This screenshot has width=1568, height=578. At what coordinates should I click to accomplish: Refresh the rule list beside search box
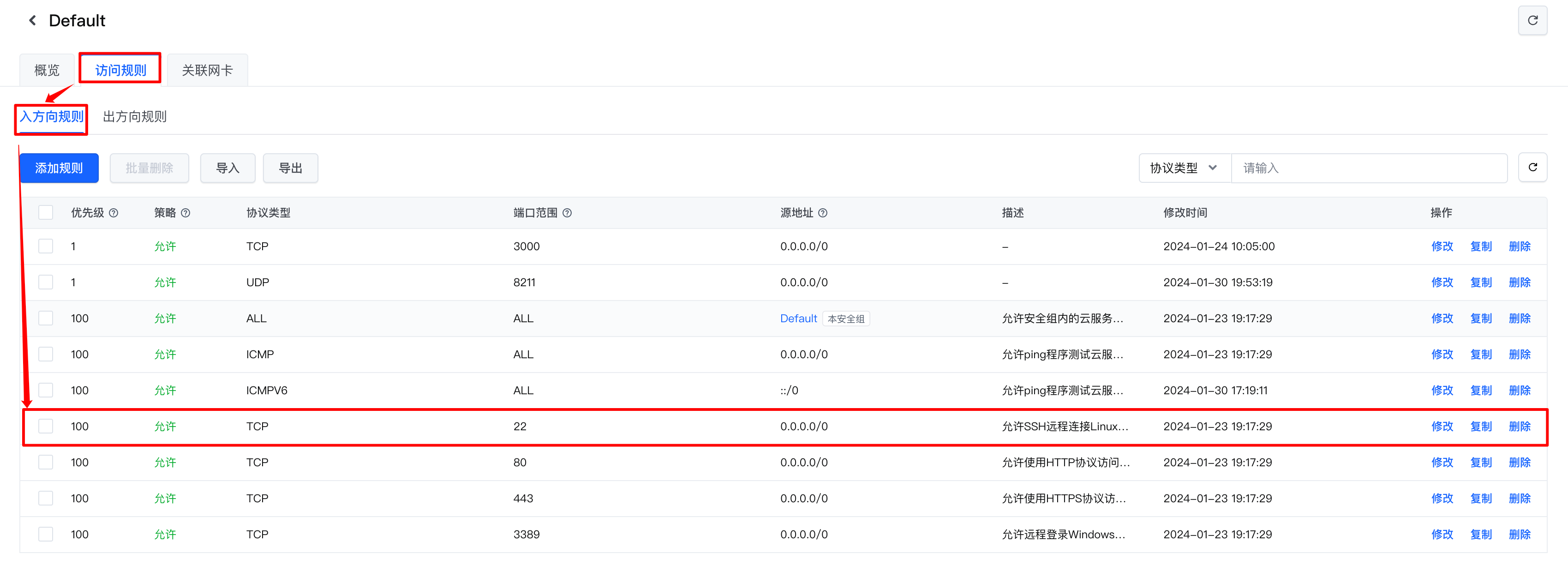pos(1532,168)
